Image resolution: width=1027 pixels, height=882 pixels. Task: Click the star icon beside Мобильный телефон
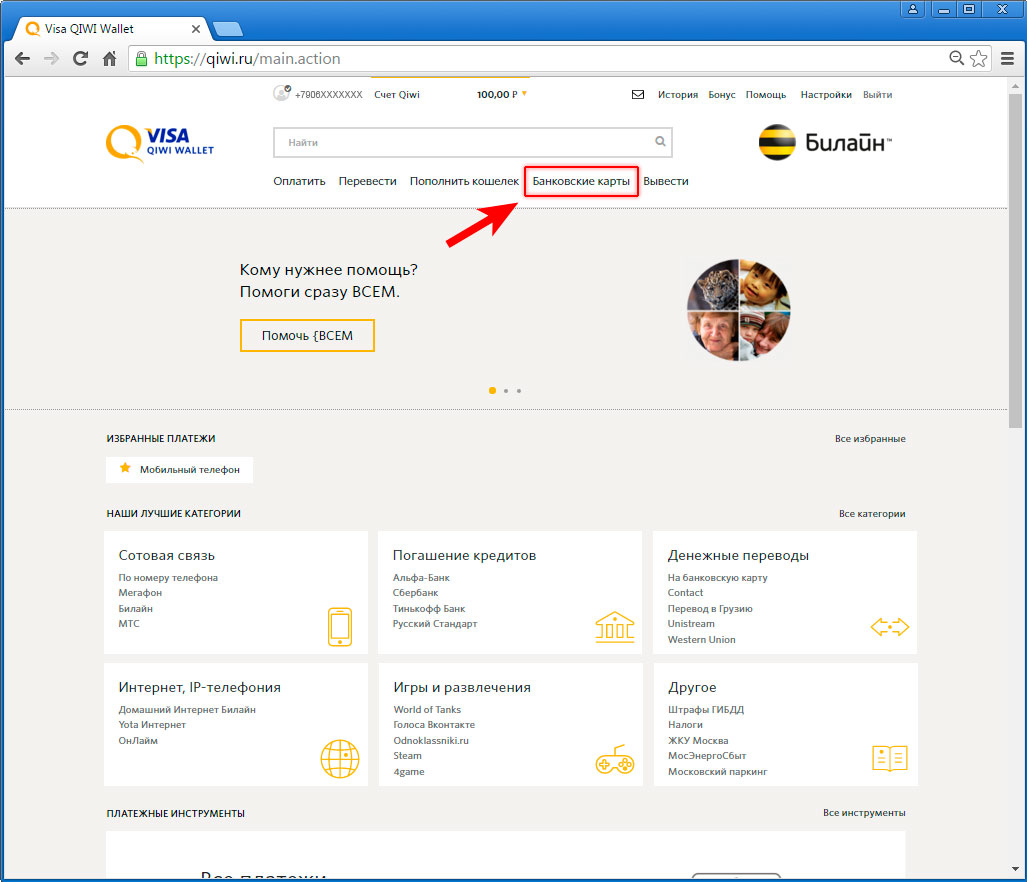pyautogui.click(x=125, y=468)
